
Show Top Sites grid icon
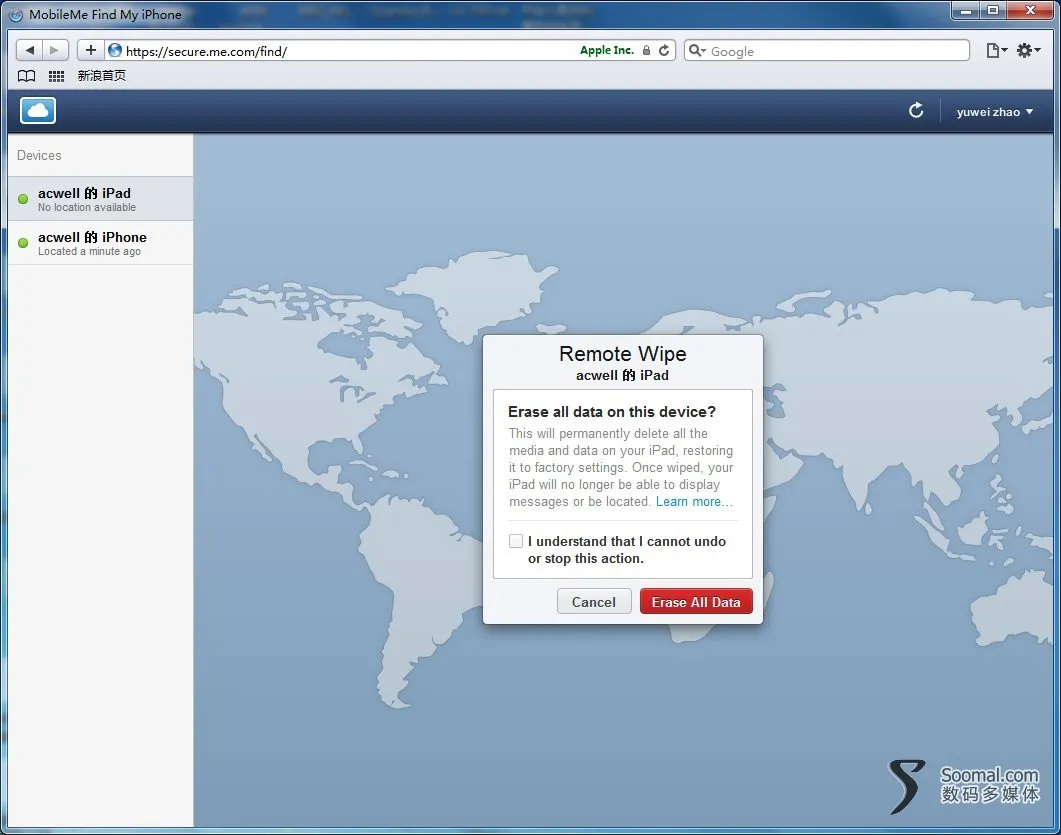coord(56,76)
